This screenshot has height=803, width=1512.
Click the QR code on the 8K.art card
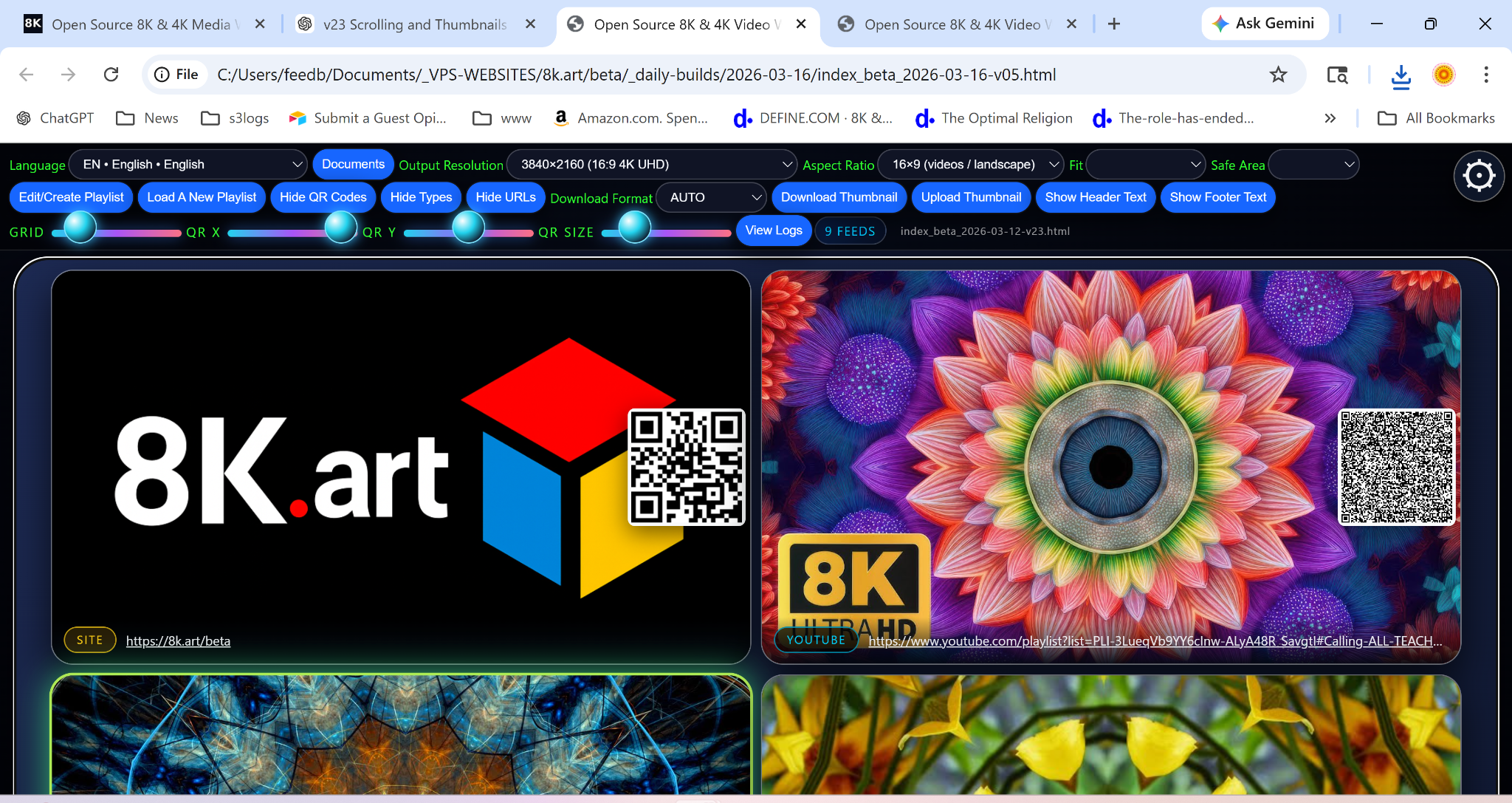tap(686, 467)
